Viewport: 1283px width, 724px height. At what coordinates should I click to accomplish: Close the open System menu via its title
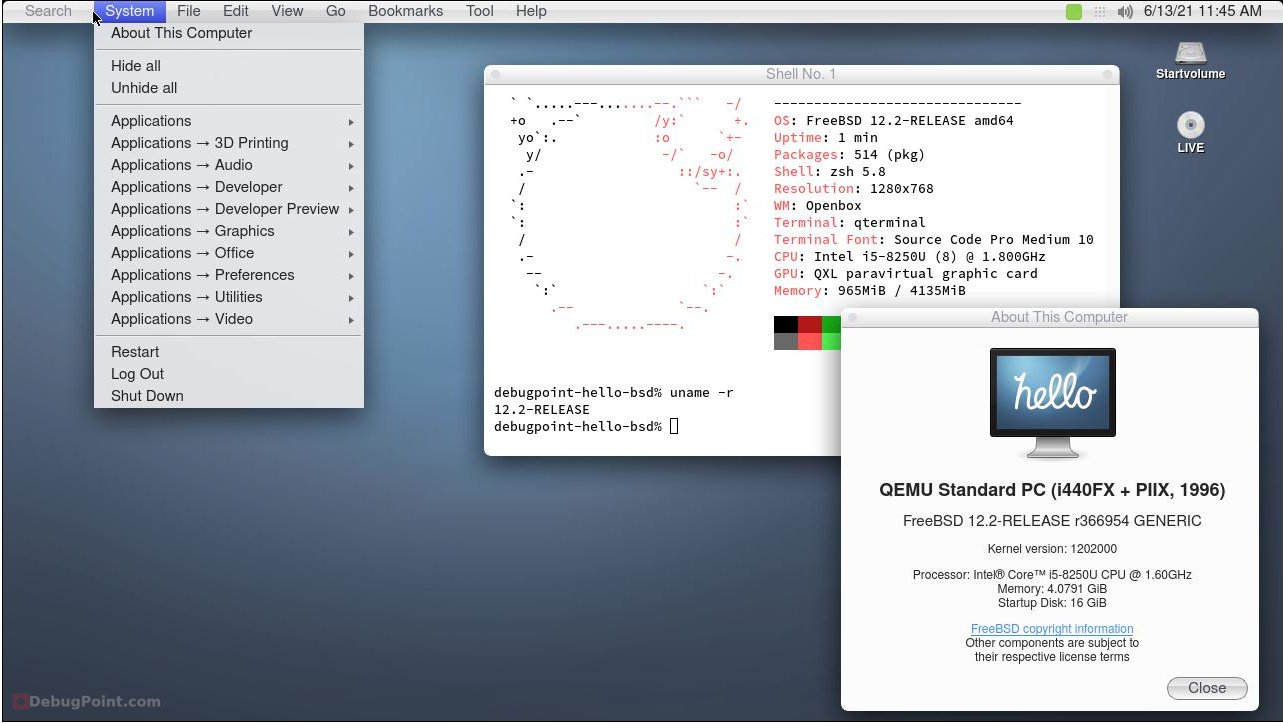point(130,11)
